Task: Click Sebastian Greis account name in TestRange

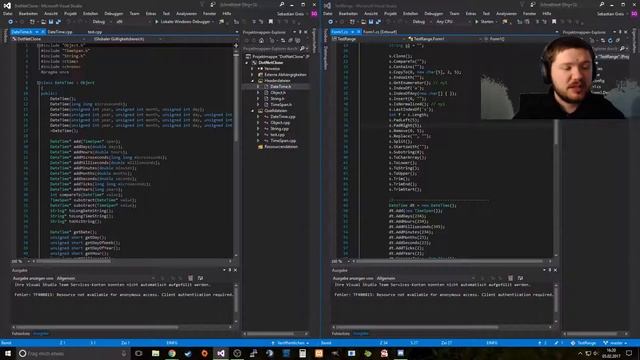Action: click(610, 14)
